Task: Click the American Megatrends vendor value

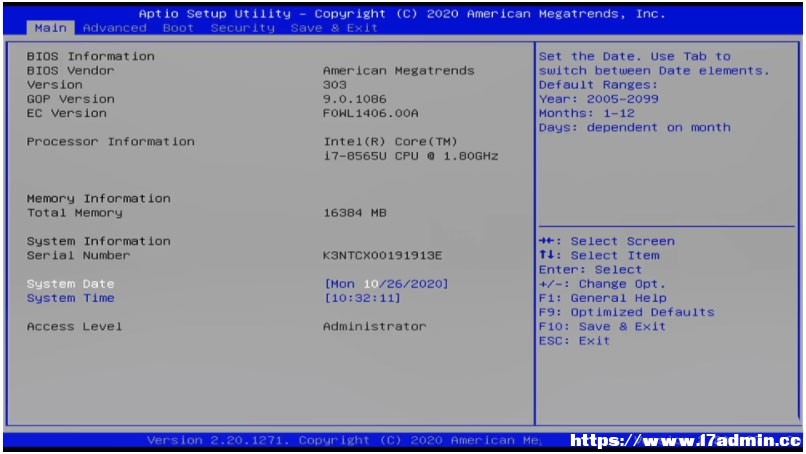Action: (x=399, y=70)
